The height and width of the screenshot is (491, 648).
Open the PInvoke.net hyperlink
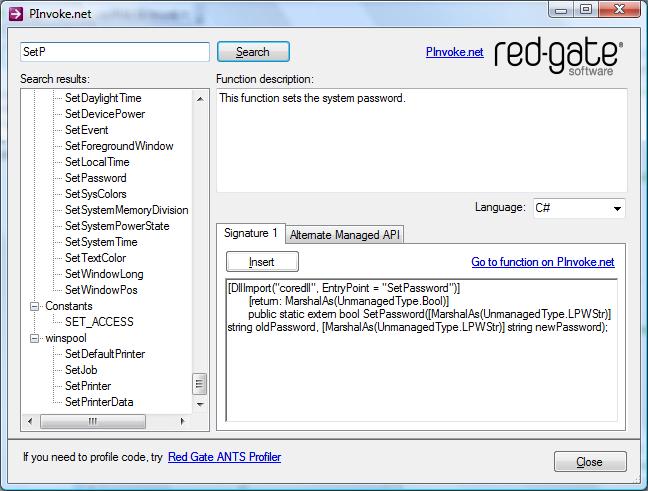tap(454, 52)
